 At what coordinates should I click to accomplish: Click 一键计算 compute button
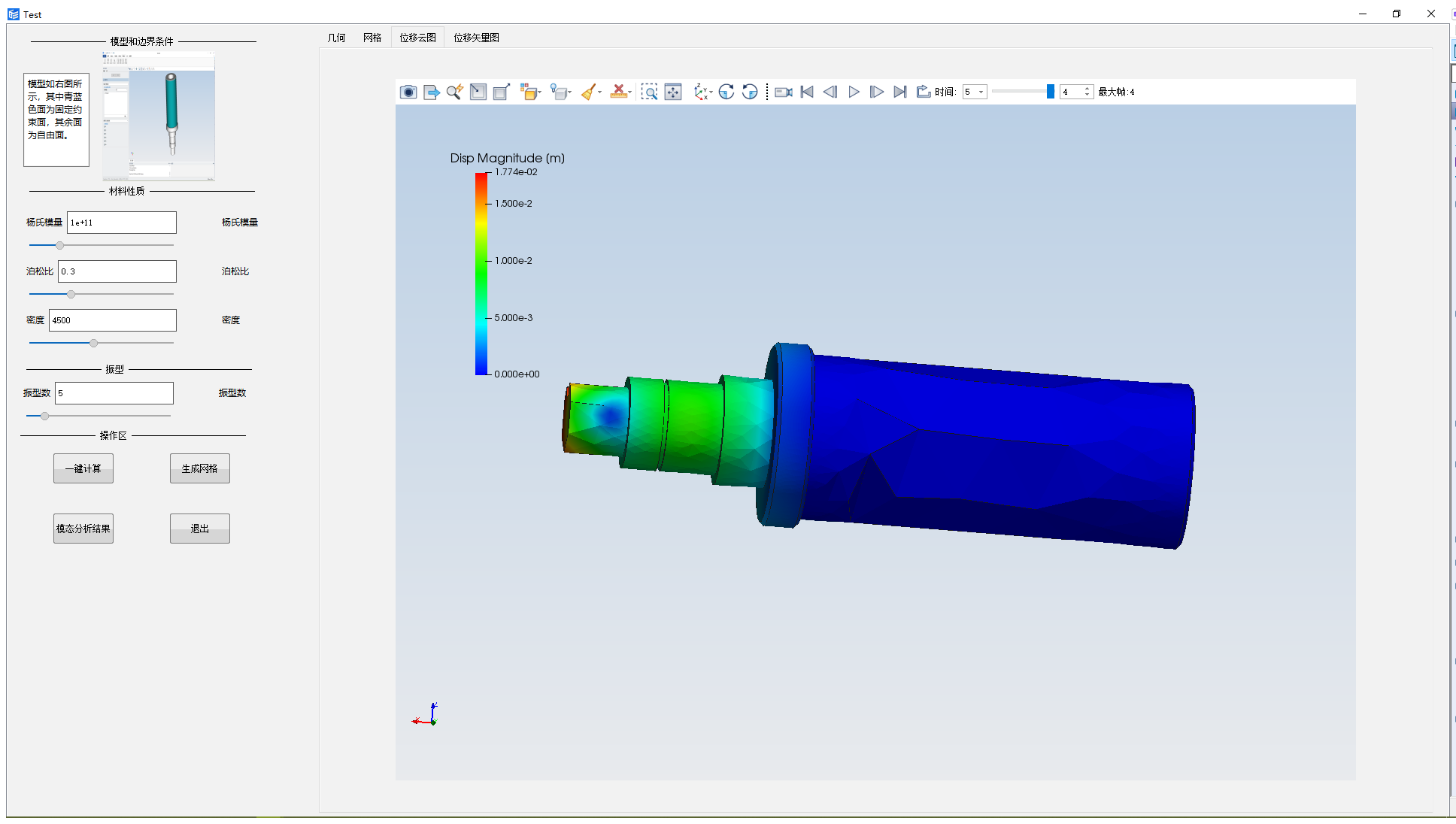coord(83,468)
